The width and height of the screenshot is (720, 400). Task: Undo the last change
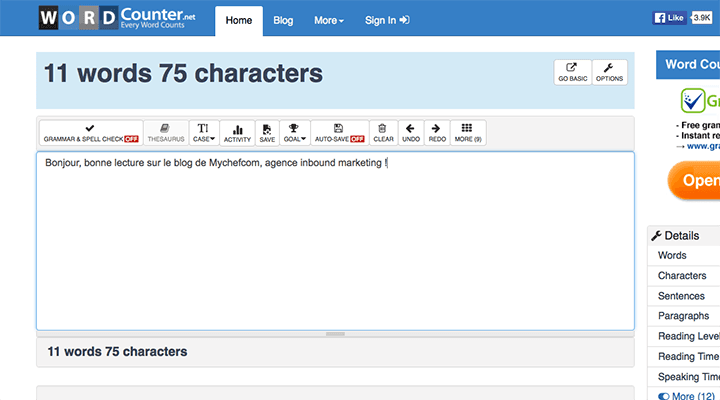click(x=411, y=133)
